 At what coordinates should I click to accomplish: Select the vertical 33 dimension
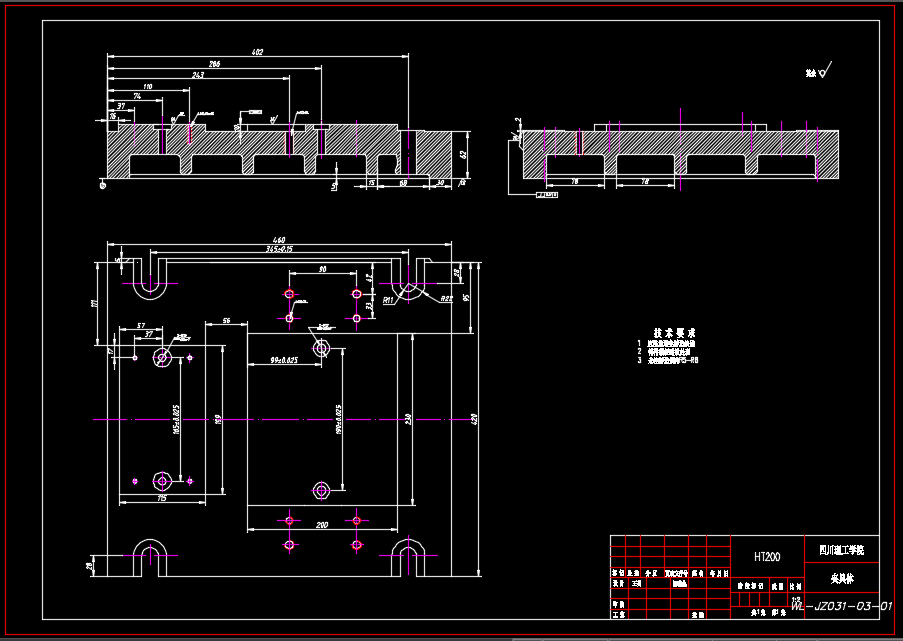click(369, 307)
